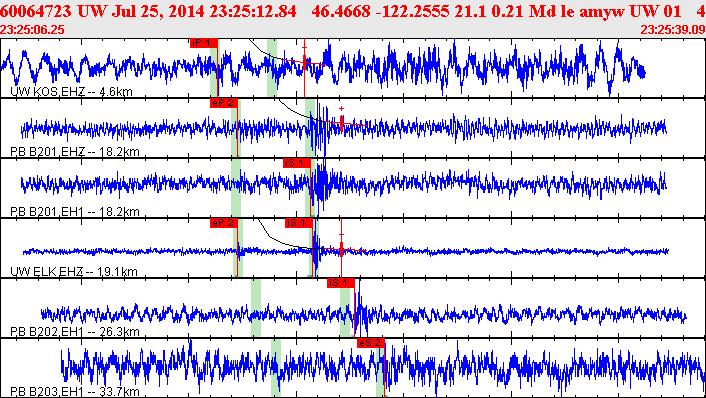
Task: Click the UW KOS.EHZ station label
Action: click(x=72, y=92)
